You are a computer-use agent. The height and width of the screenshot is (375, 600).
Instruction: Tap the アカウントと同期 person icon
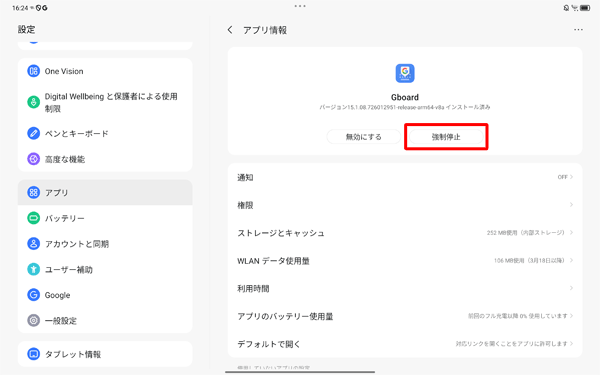[33, 244]
